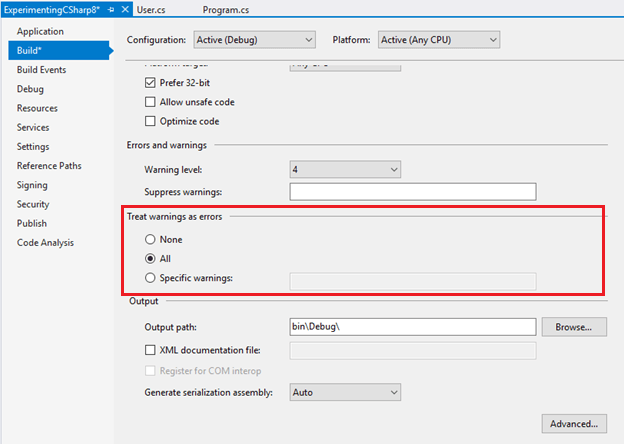625x446 pixels.
Task: Enable Allow unsafe code
Action: pyautogui.click(x=151, y=102)
